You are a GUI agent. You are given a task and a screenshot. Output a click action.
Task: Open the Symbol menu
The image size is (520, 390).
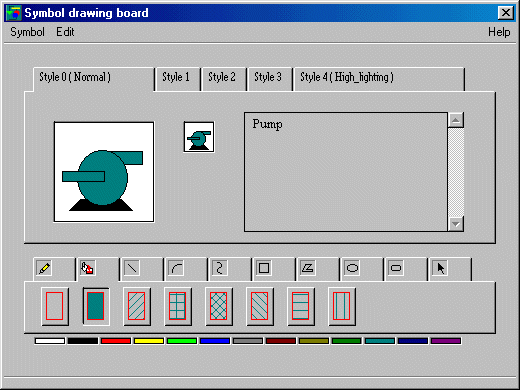27,32
